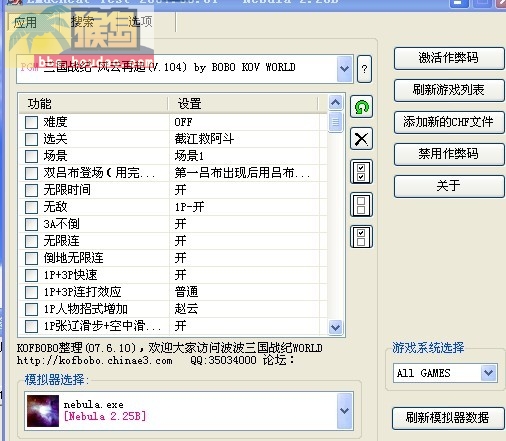Toggle the 3A不倒 checkbox
This screenshot has width=506, height=441.
click(x=31, y=224)
